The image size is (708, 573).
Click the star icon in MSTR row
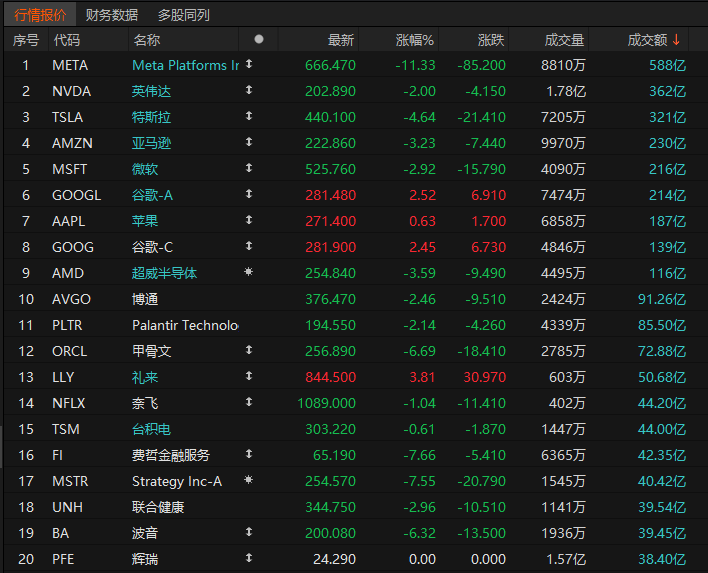(x=248, y=480)
